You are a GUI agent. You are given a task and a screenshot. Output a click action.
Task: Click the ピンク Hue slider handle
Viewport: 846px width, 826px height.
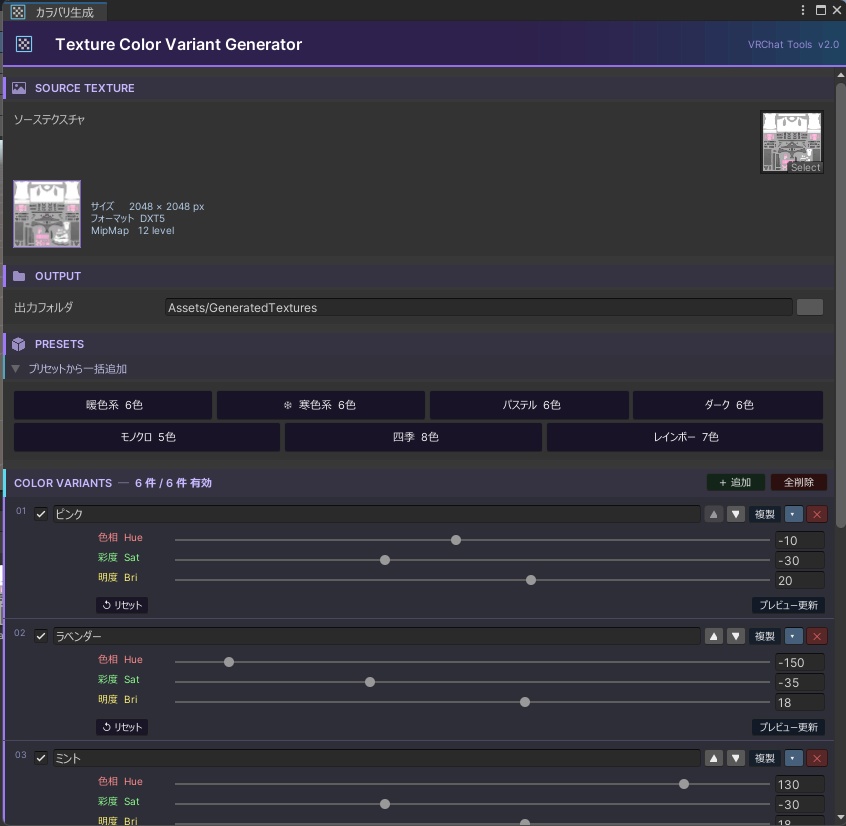pyautogui.click(x=456, y=540)
